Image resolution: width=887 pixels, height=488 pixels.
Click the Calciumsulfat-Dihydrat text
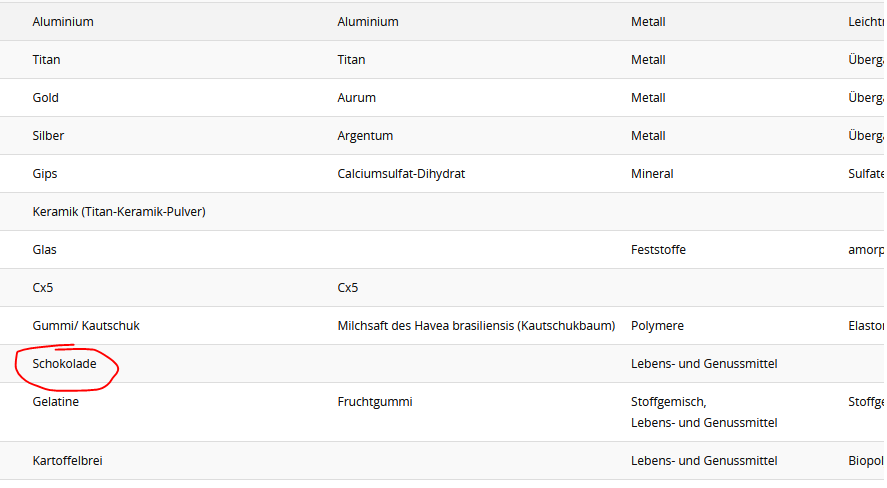click(401, 174)
